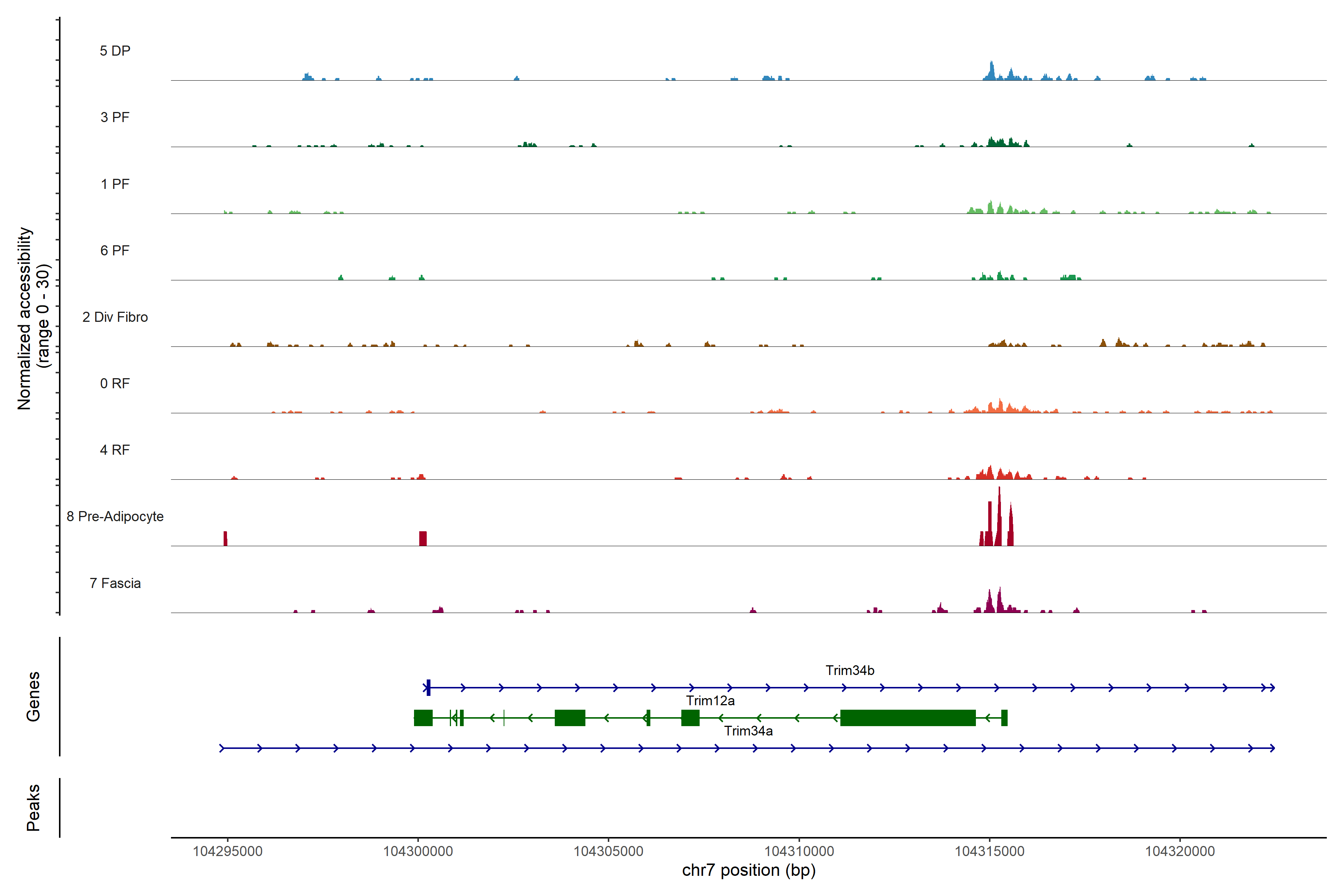1344x896 pixels.
Task: Click the chr7 position axis title
Action: [749, 870]
